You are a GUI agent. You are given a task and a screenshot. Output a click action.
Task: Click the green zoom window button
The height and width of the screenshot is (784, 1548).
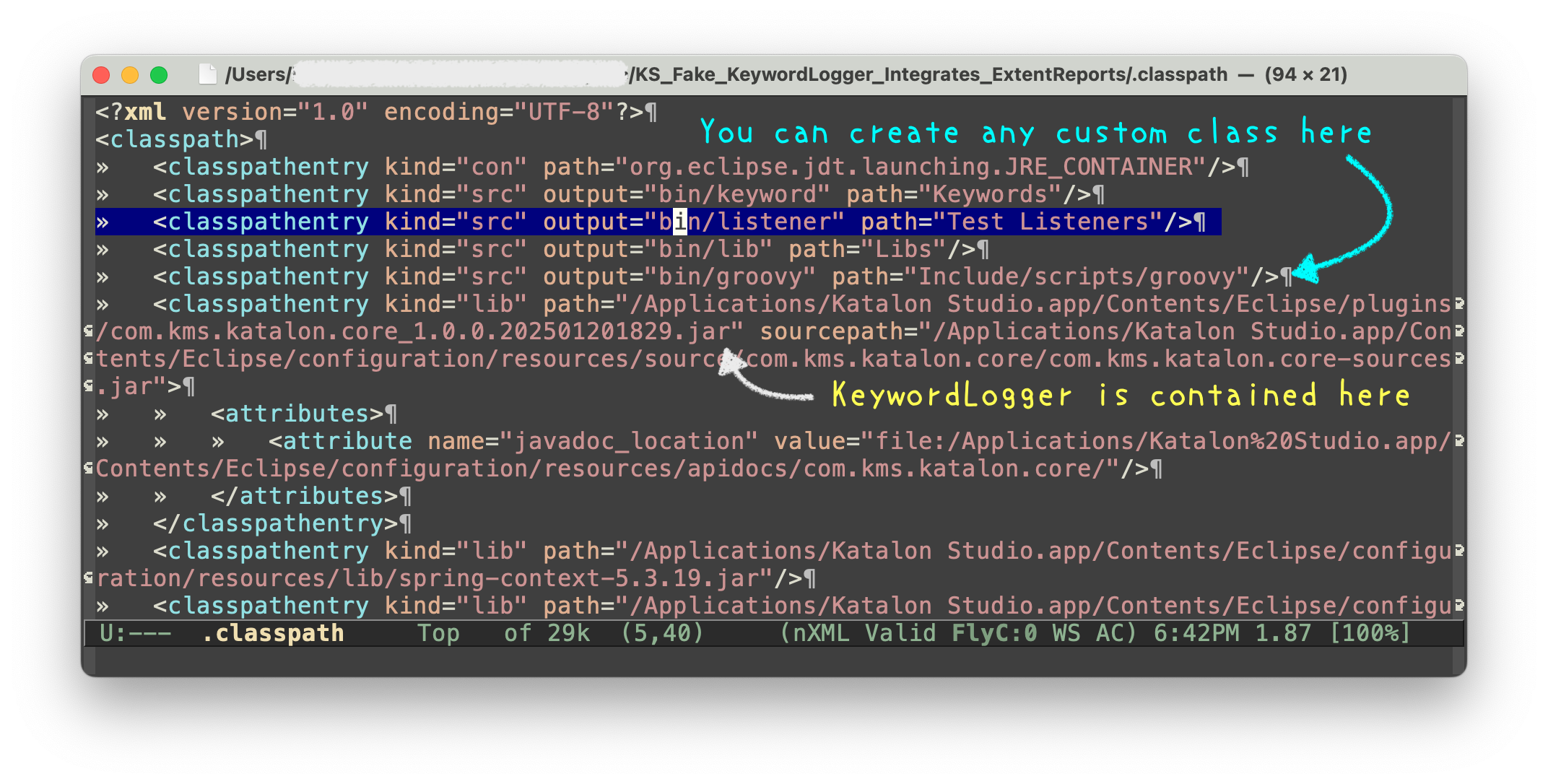point(159,75)
